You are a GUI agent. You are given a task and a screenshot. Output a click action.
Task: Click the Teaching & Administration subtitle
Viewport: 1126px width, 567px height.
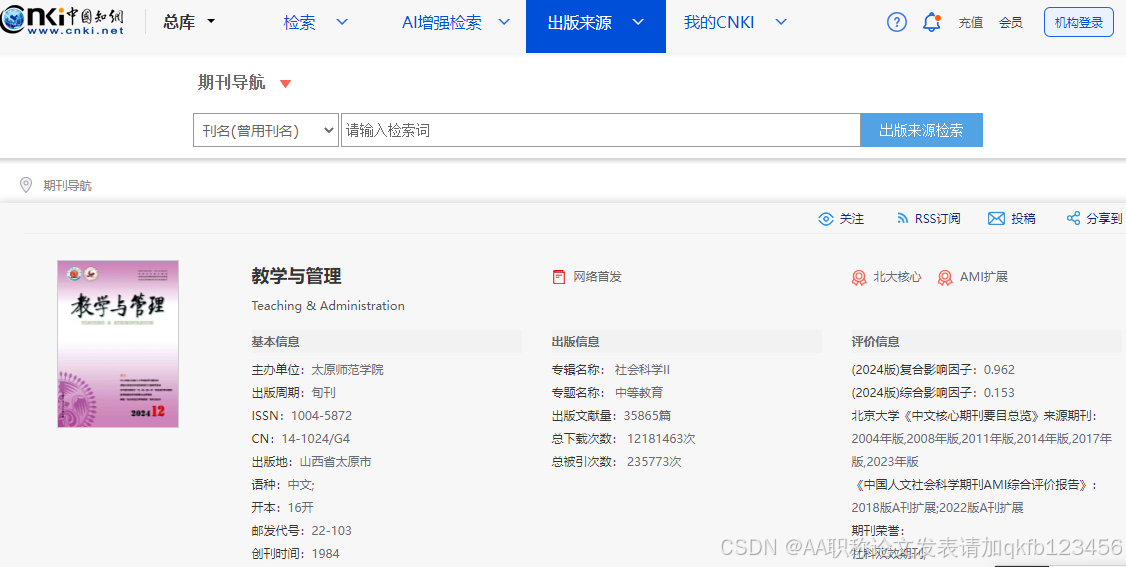tap(328, 306)
